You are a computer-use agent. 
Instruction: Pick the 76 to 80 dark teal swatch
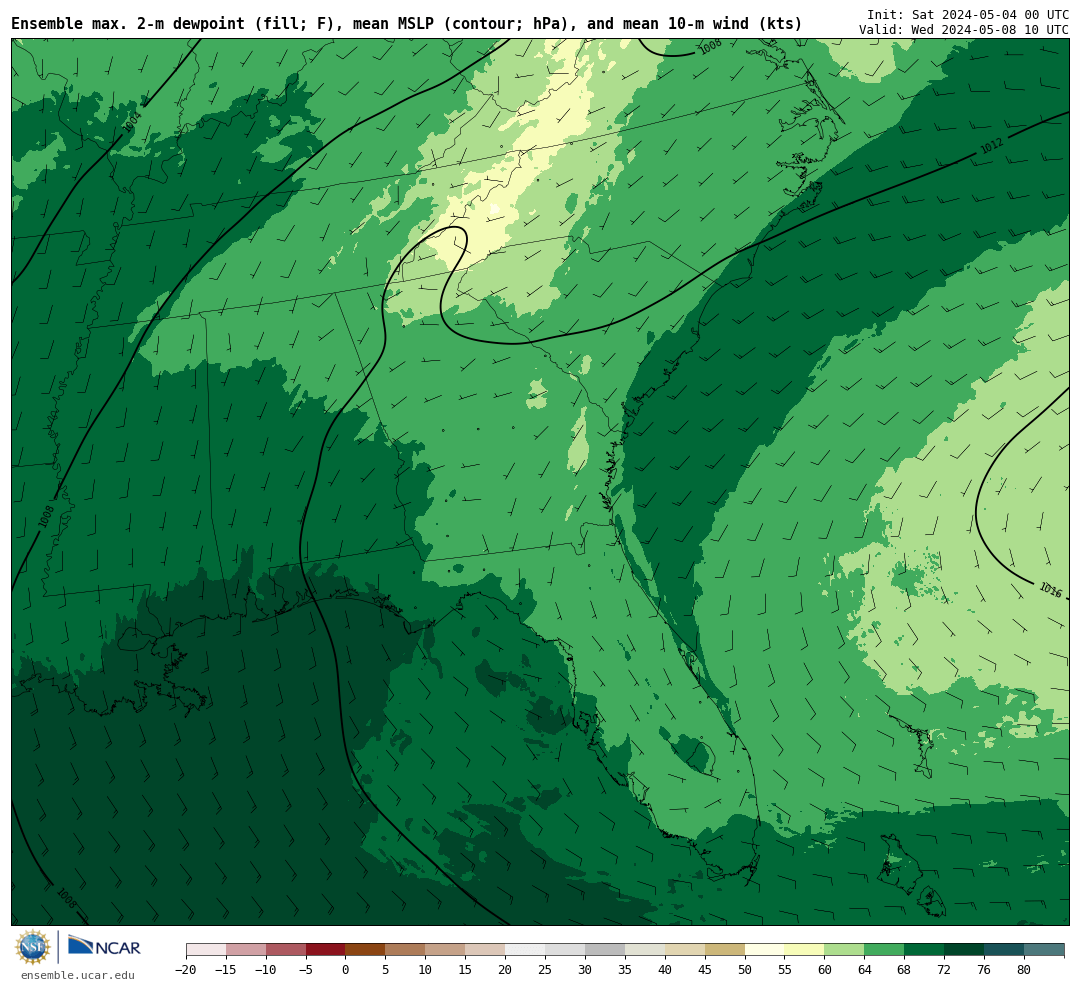click(x=1005, y=950)
